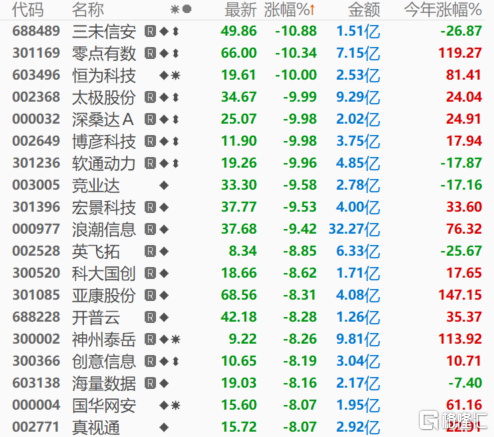Click the diamond icon next to 亚康股份

[x=164, y=295]
